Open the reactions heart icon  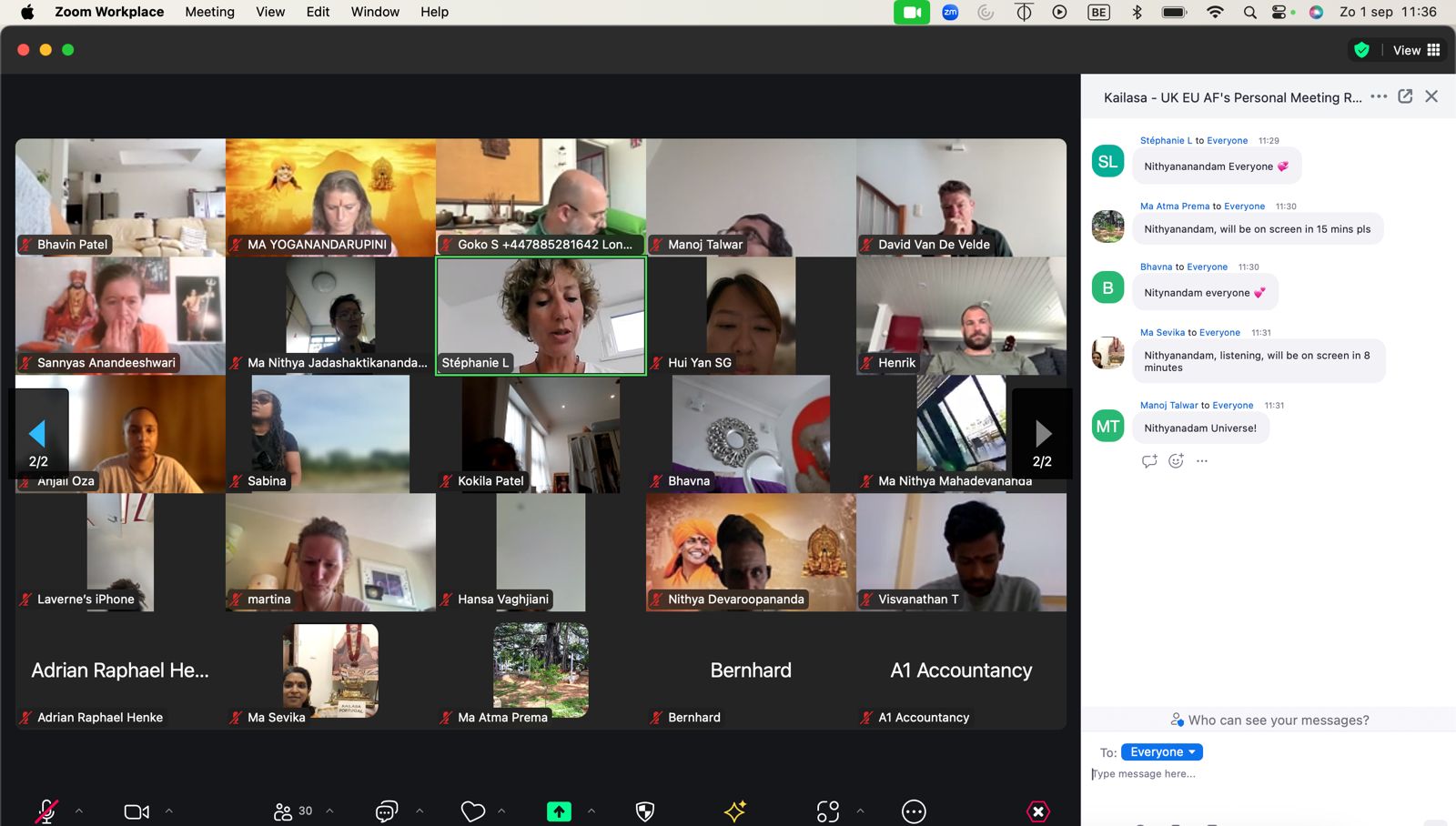(472, 811)
